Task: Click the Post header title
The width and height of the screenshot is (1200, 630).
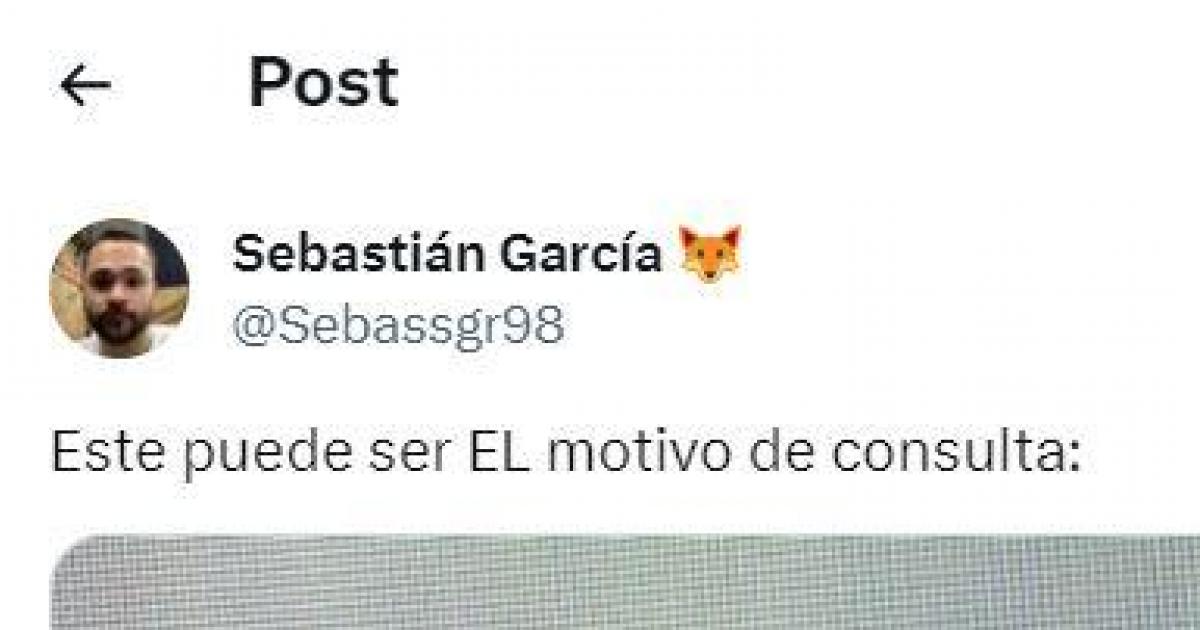Action: [x=323, y=83]
